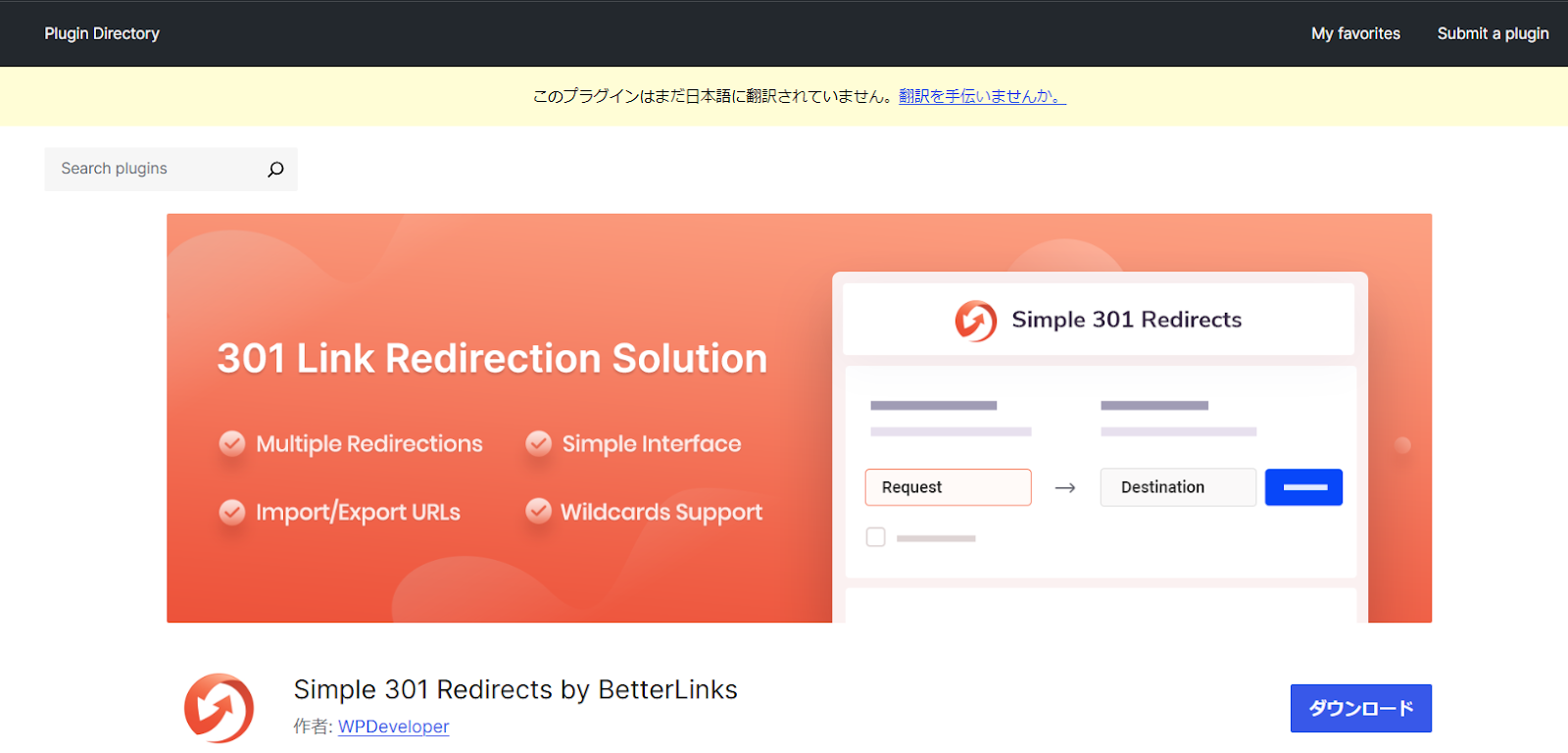The height and width of the screenshot is (753, 1568).
Task: Click the Multiple Redirections checkmark icon
Action: 232,443
